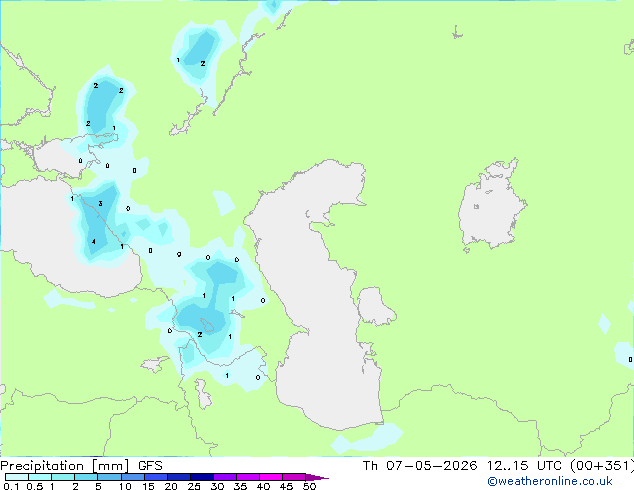Image resolution: width=634 pixels, height=490 pixels.
Task: Click the "Precipitation [mm] GFS" map title
Action: click(x=81, y=466)
